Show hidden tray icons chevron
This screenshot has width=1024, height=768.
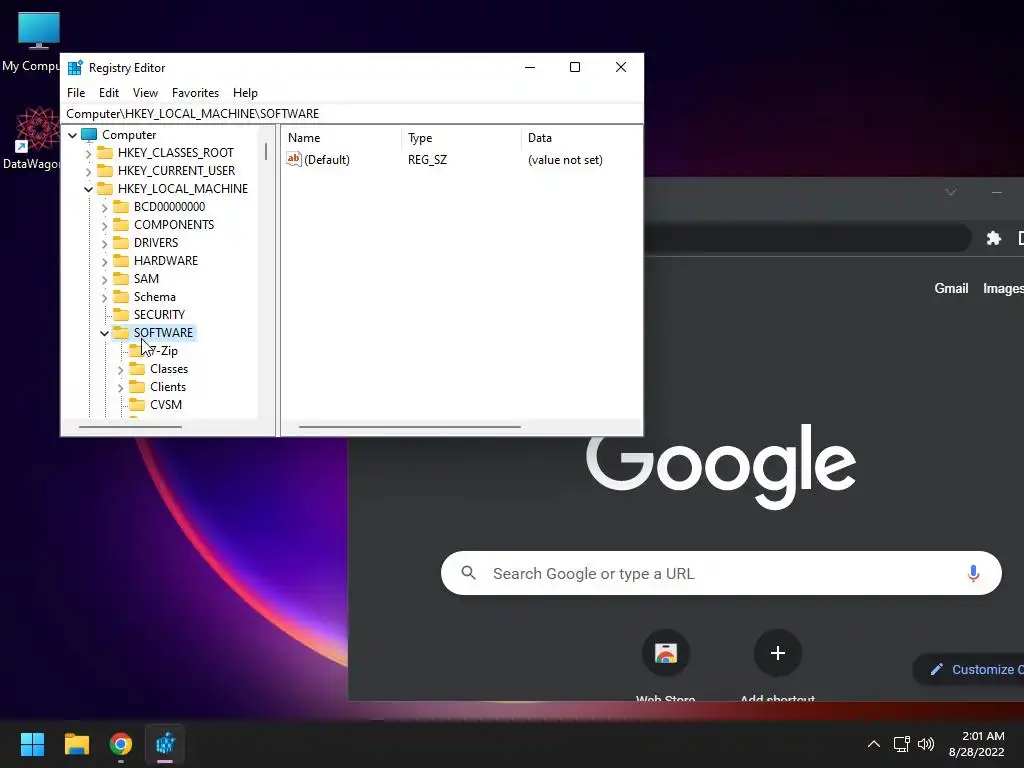[x=873, y=744]
